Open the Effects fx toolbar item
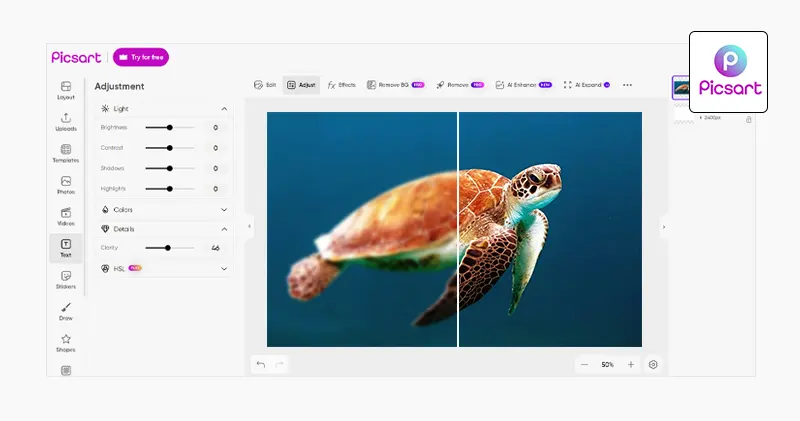The width and height of the screenshot is (800, 421). pyautogui.click(x=341, y=85)
